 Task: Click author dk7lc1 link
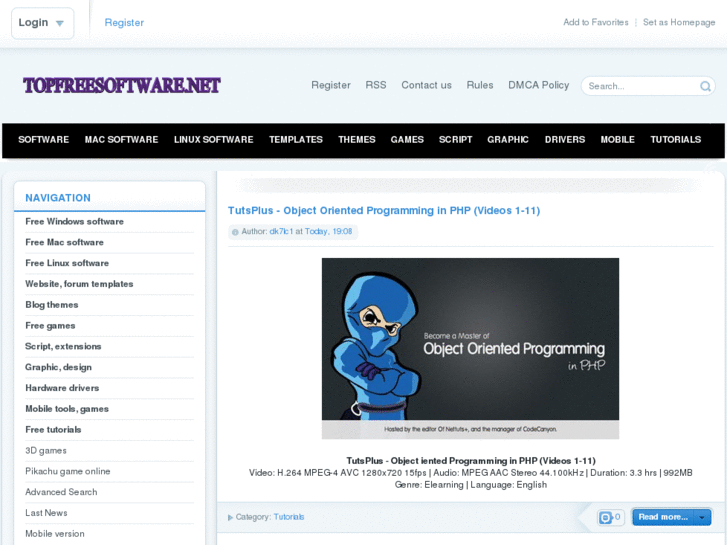[x=281, y=231]
